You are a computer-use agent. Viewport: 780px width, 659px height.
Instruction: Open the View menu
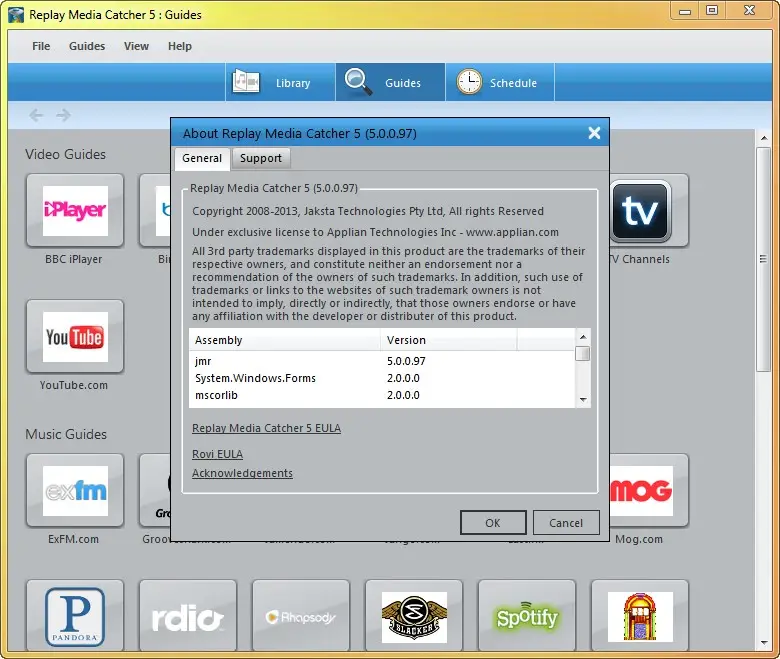tap(136, 46)
